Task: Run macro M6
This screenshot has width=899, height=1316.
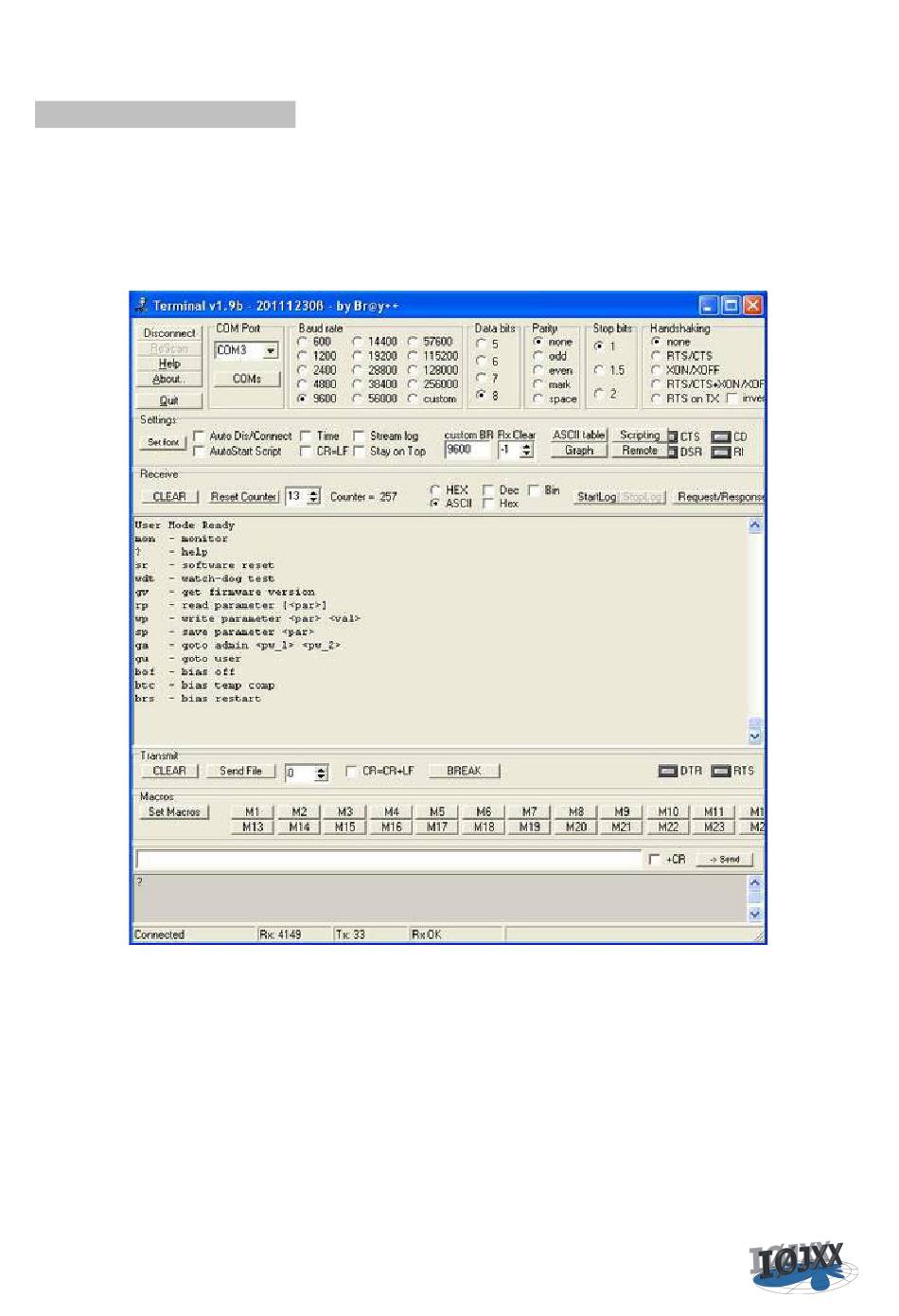Action: click(x=484, y=811)
